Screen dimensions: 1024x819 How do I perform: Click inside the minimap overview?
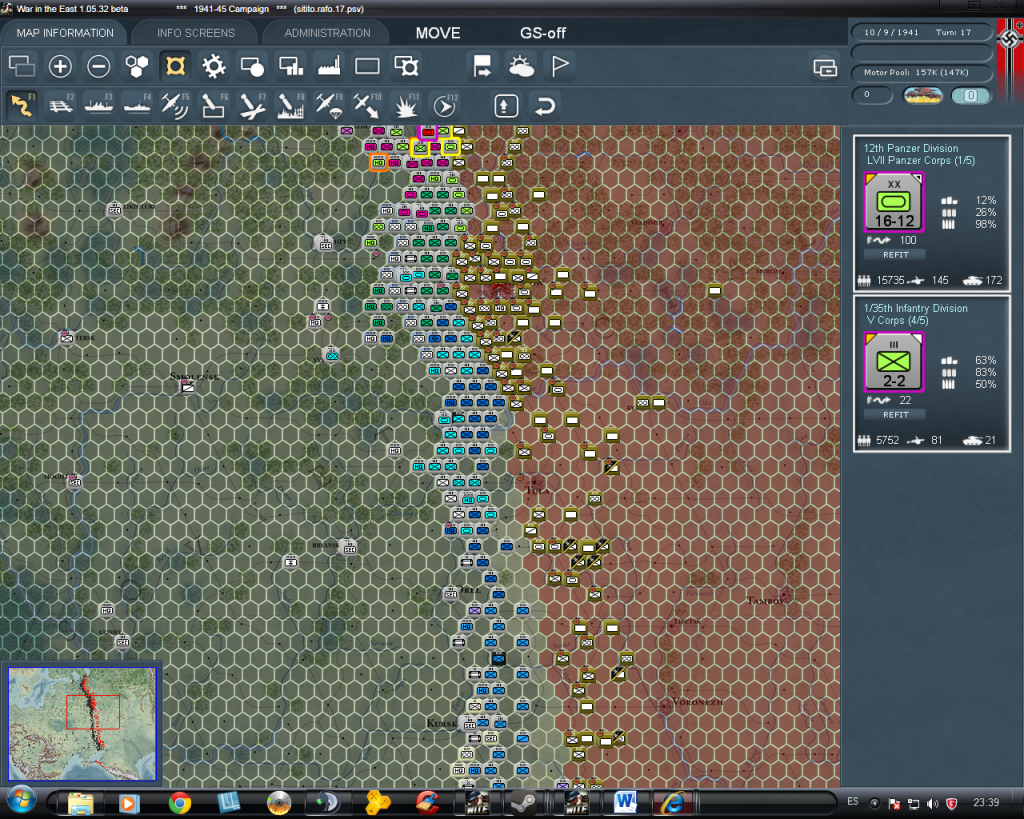coord(82,724)
